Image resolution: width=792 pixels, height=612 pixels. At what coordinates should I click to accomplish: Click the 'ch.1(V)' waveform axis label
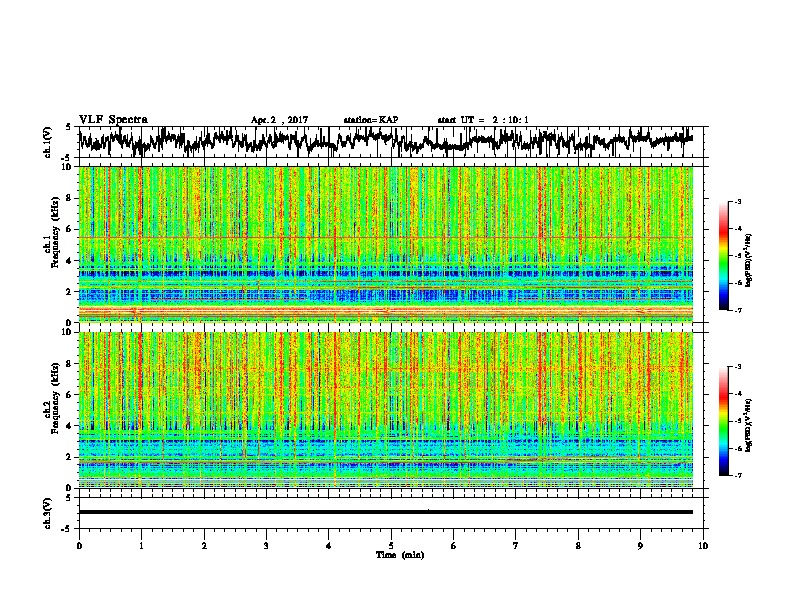click(x=48, y=142)
